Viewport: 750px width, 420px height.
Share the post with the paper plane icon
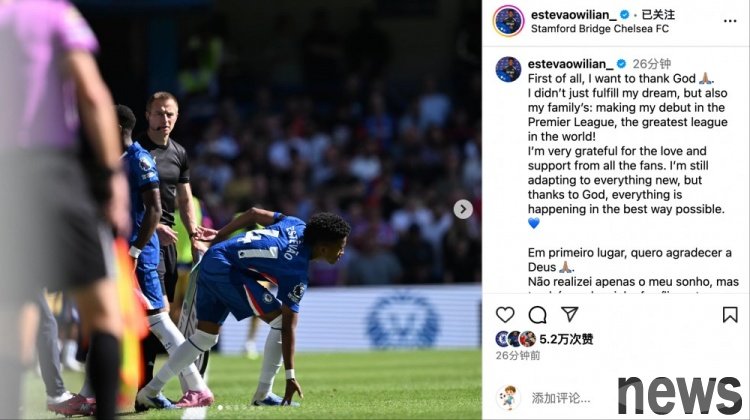(569, 314)
